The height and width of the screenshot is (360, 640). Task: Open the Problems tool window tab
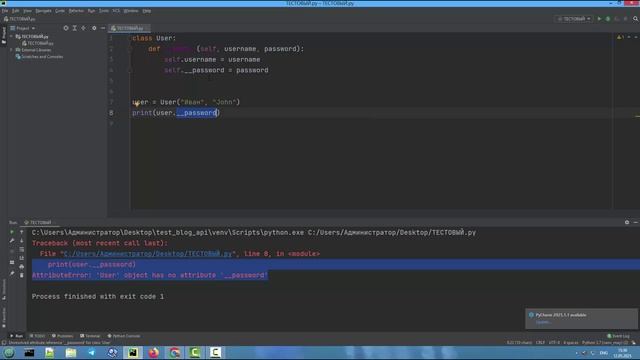[x=62, y=336]
